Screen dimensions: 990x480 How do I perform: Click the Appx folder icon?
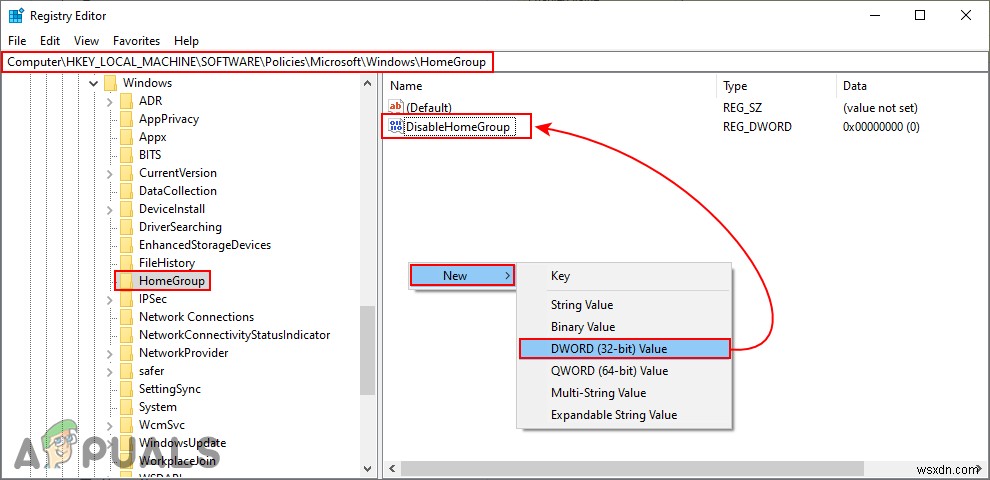pos(128,137)
